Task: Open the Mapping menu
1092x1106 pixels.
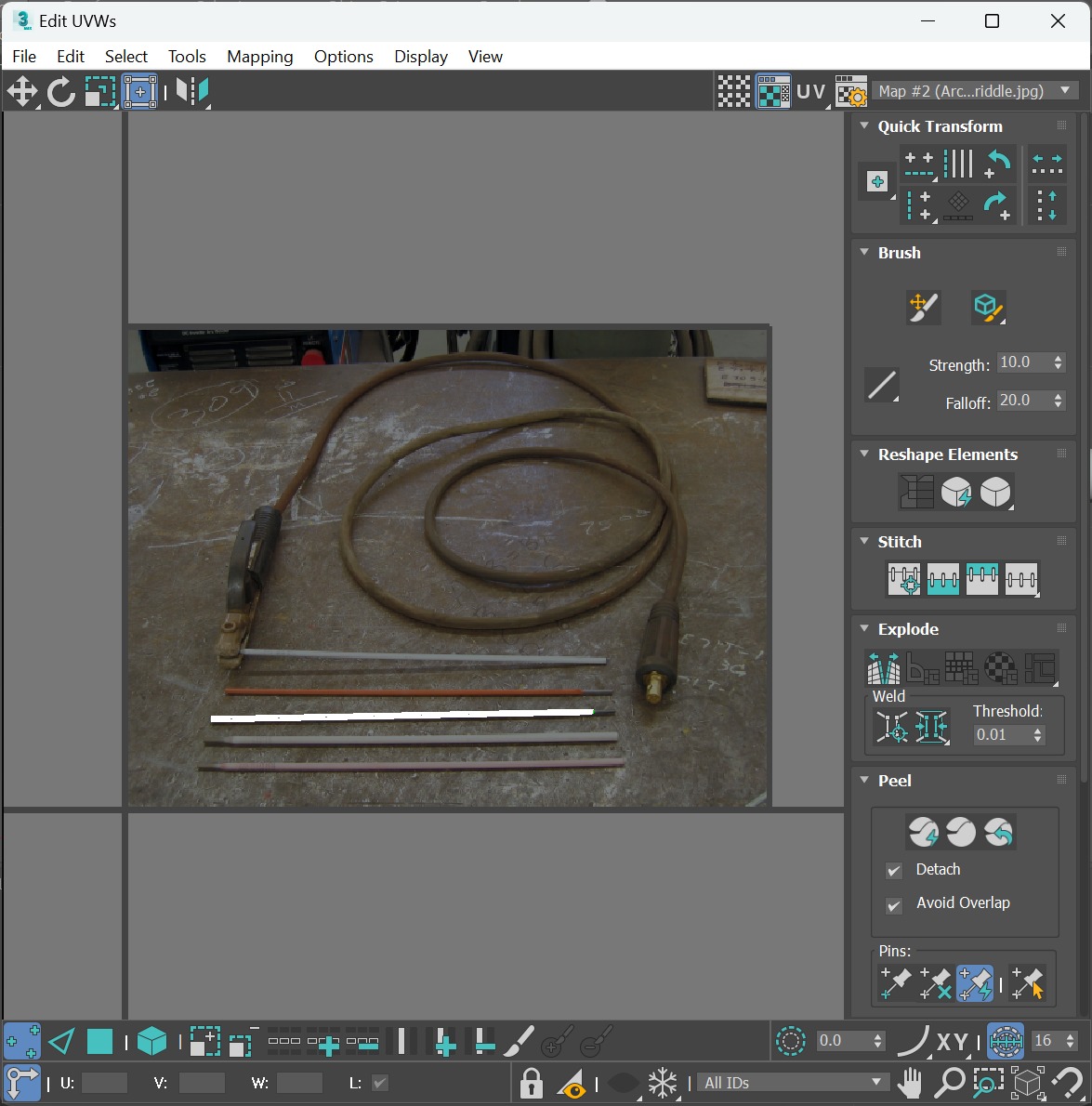Action: point(259,57)
